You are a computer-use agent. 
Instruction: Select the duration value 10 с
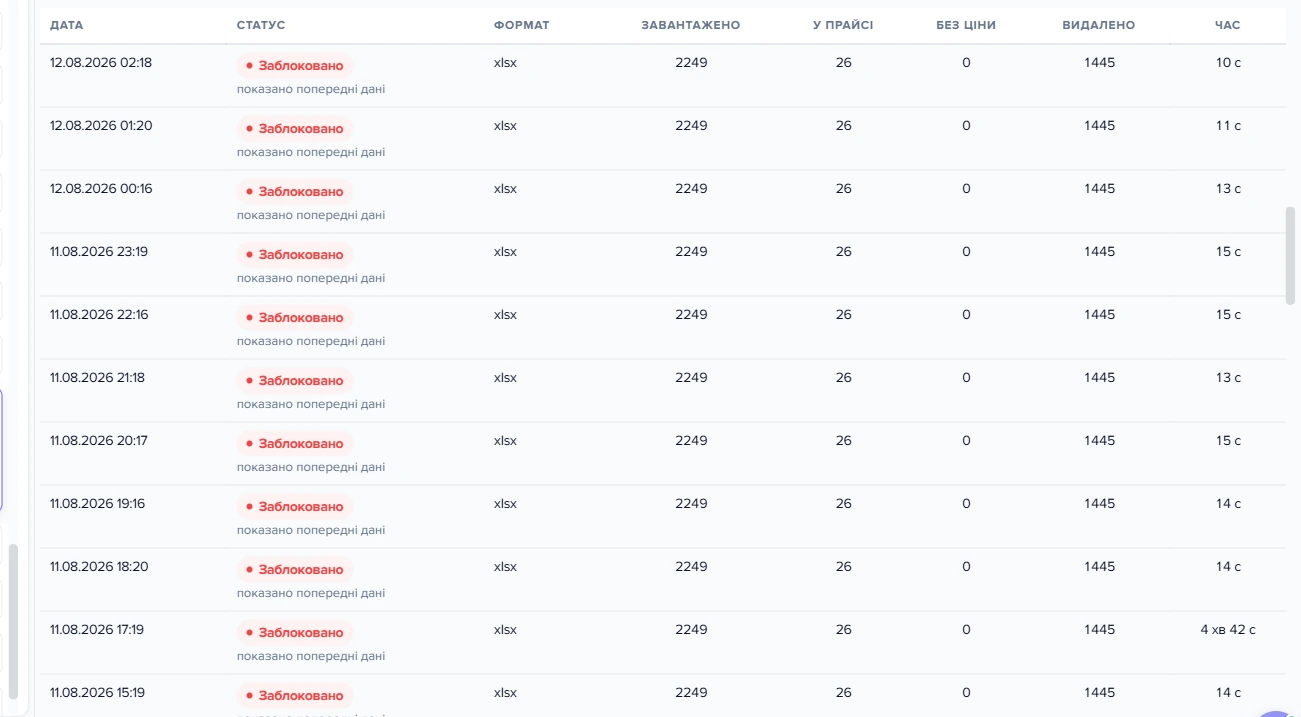tap(1228, 63)
